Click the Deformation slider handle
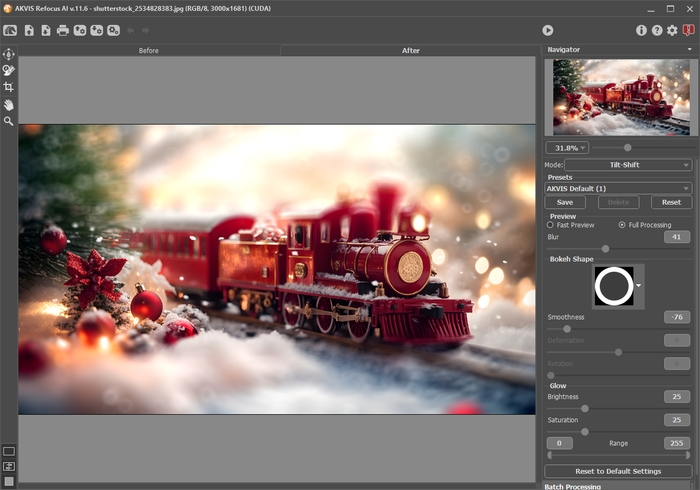 (618, 353)
